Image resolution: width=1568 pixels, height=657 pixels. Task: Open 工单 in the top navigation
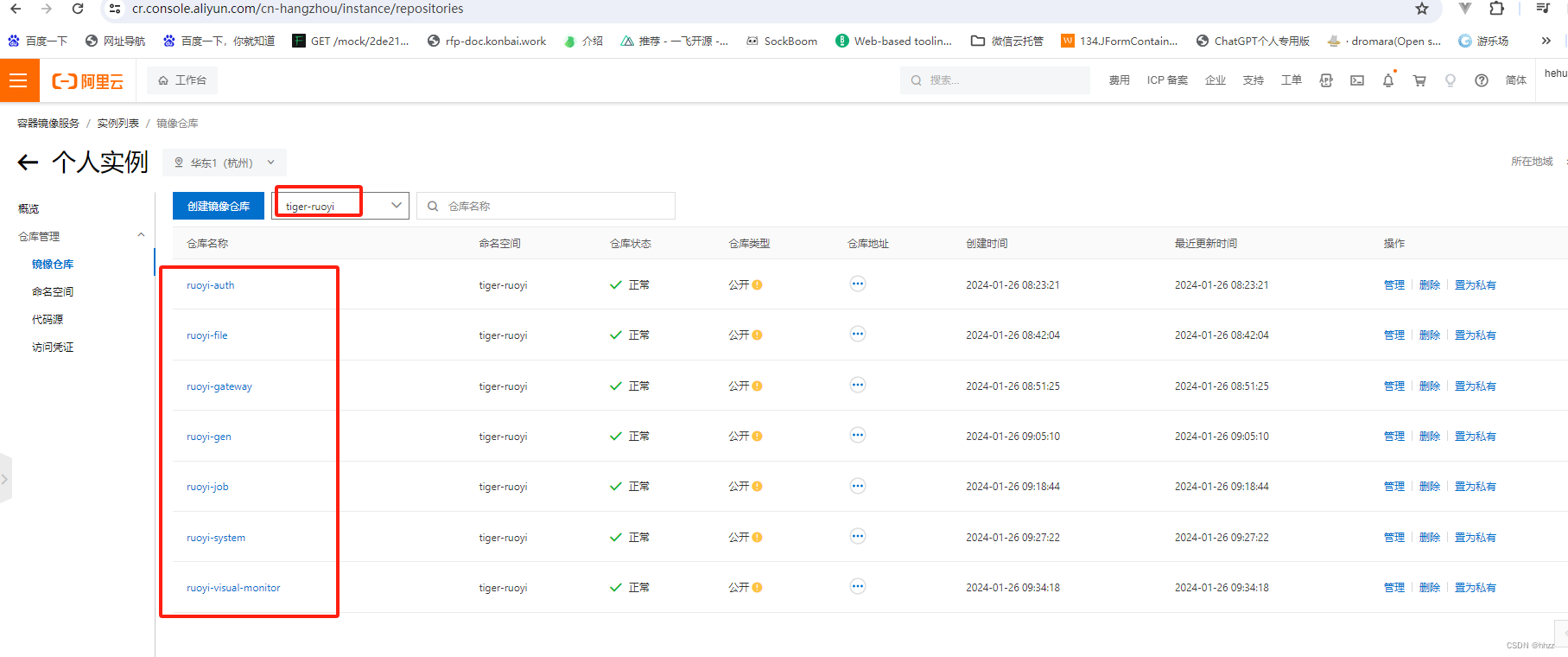1292,80
